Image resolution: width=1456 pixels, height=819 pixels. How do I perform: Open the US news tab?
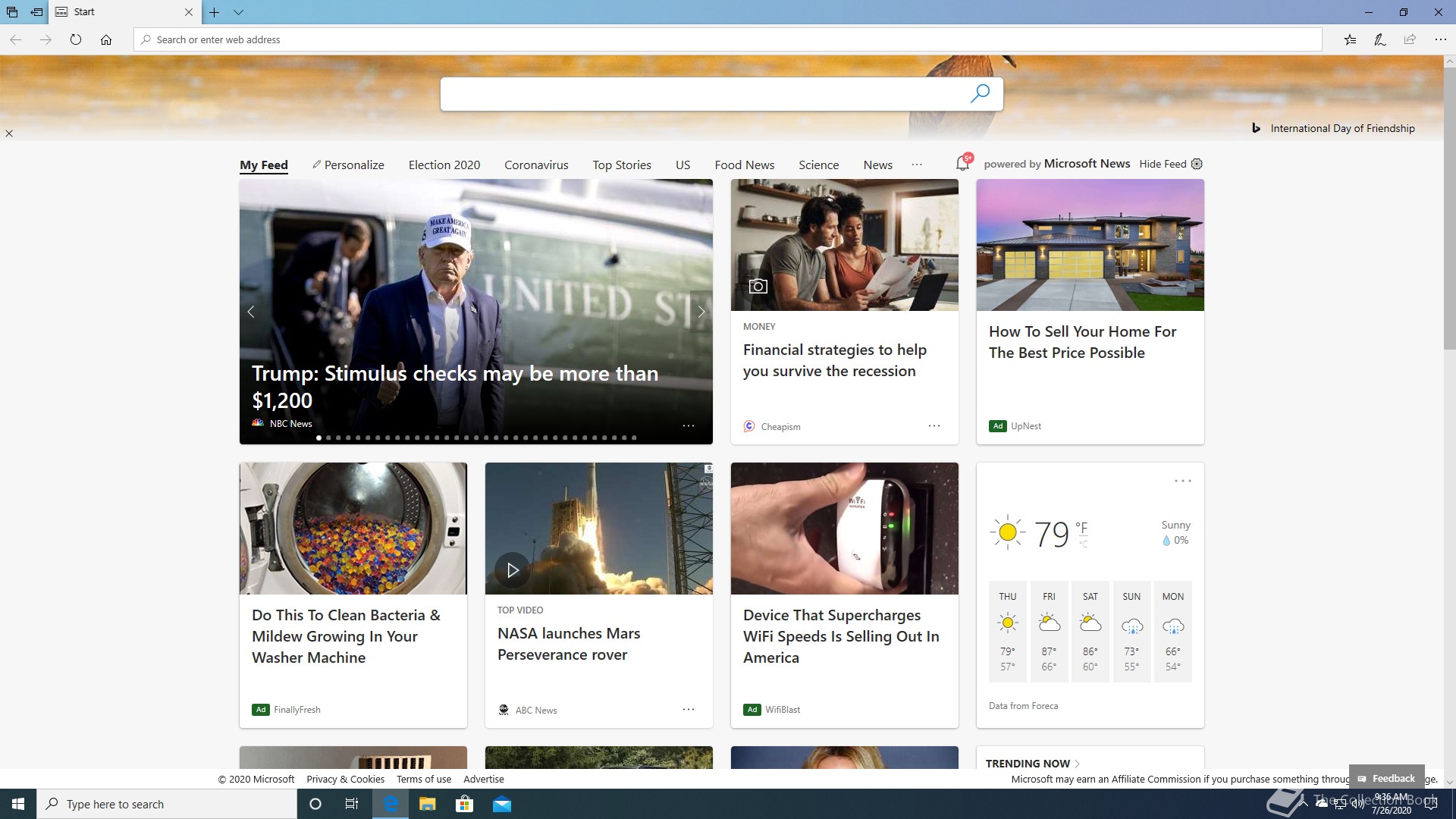point(682,165)
